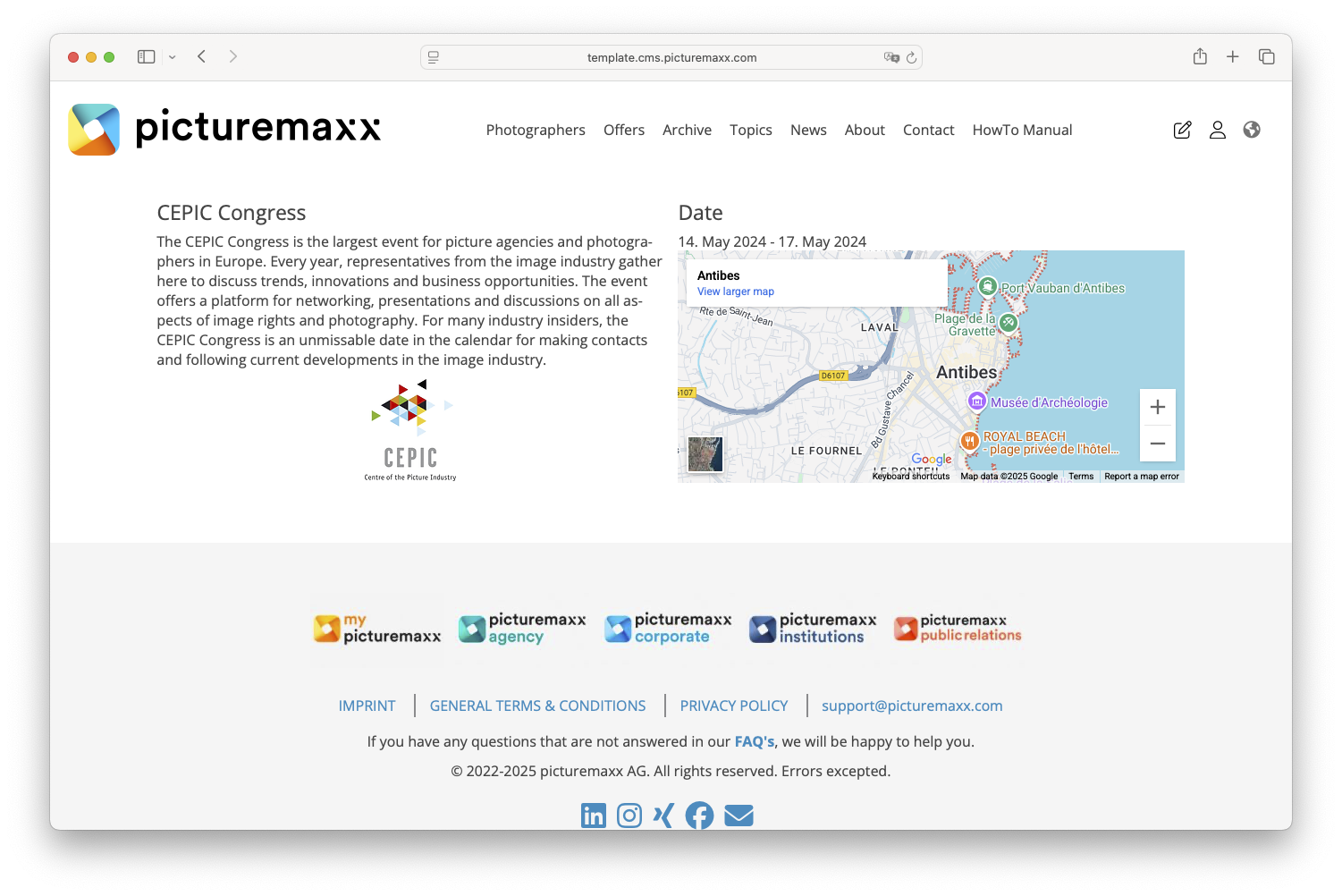This screenshot has height=896, width=1342.
Task: Click the translate icon in the address bar
Action: pos(891,57)
